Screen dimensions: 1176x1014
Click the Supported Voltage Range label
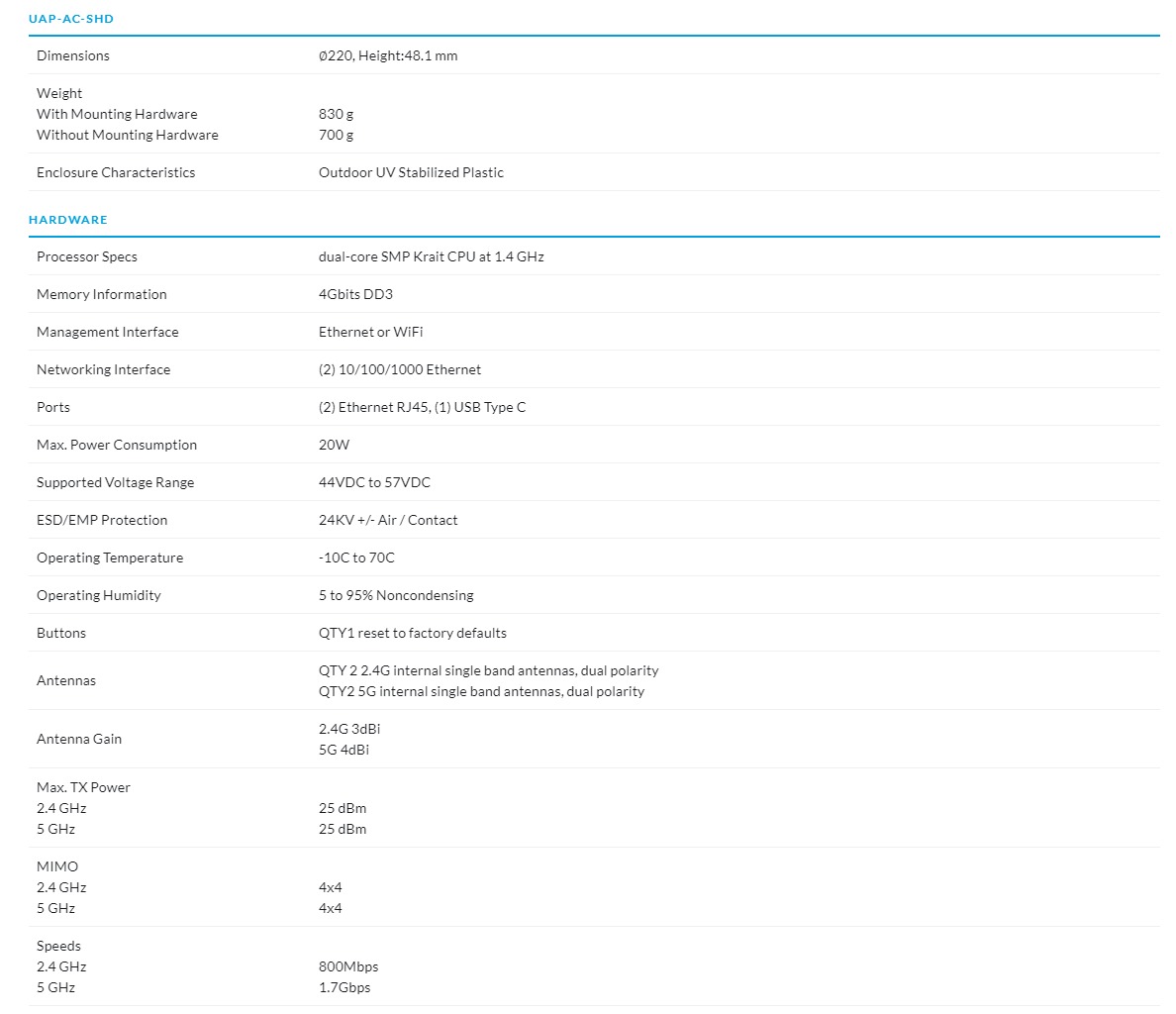[x=115, y=482]
